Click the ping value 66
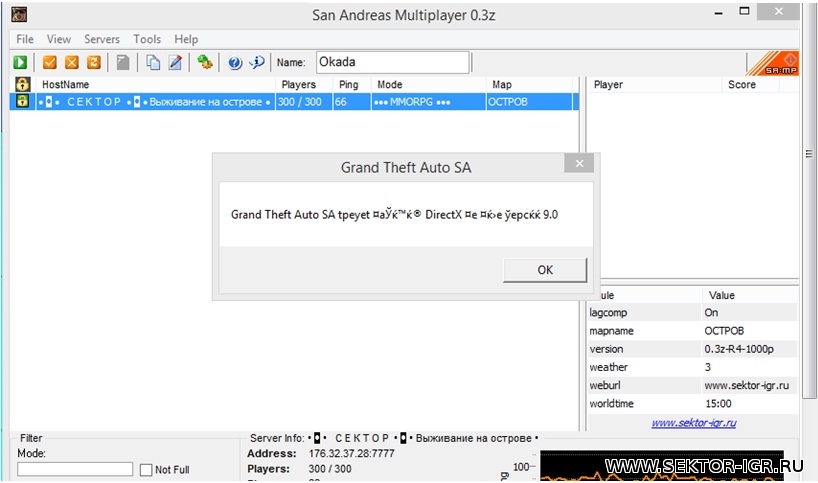This screenshot has height=483, width=818. [341, 102]
